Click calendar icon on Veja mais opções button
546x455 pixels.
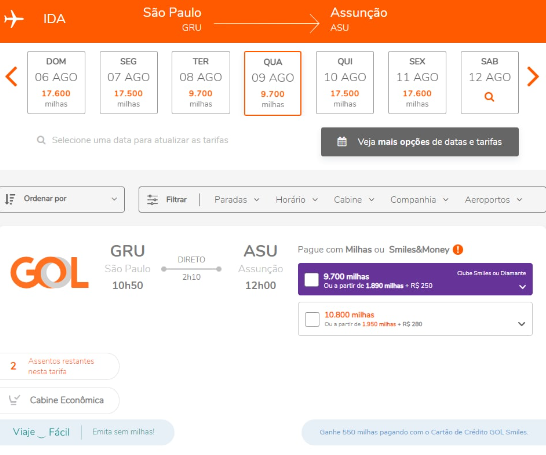[342, 142]
